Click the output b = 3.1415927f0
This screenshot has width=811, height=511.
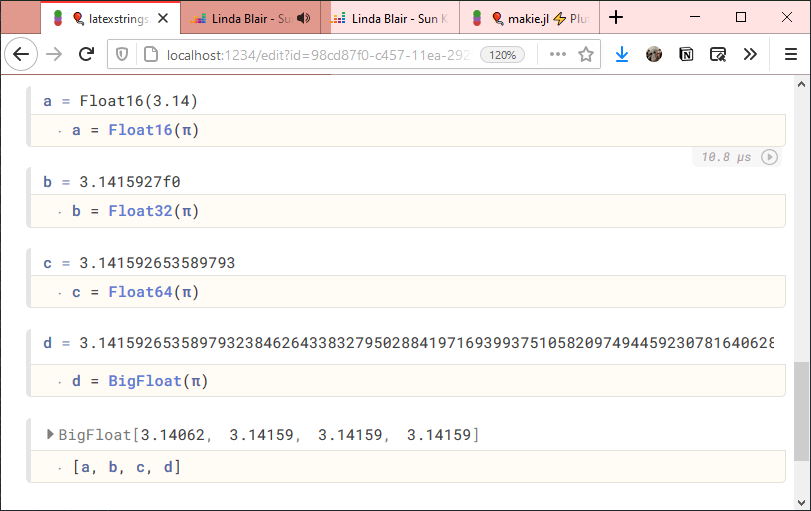(112, 182)
